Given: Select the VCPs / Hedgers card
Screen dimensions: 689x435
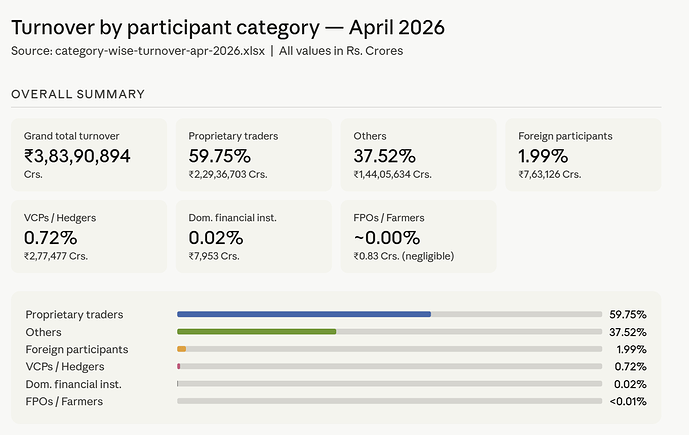Looking at the screenshot, I should pos(89,236).
